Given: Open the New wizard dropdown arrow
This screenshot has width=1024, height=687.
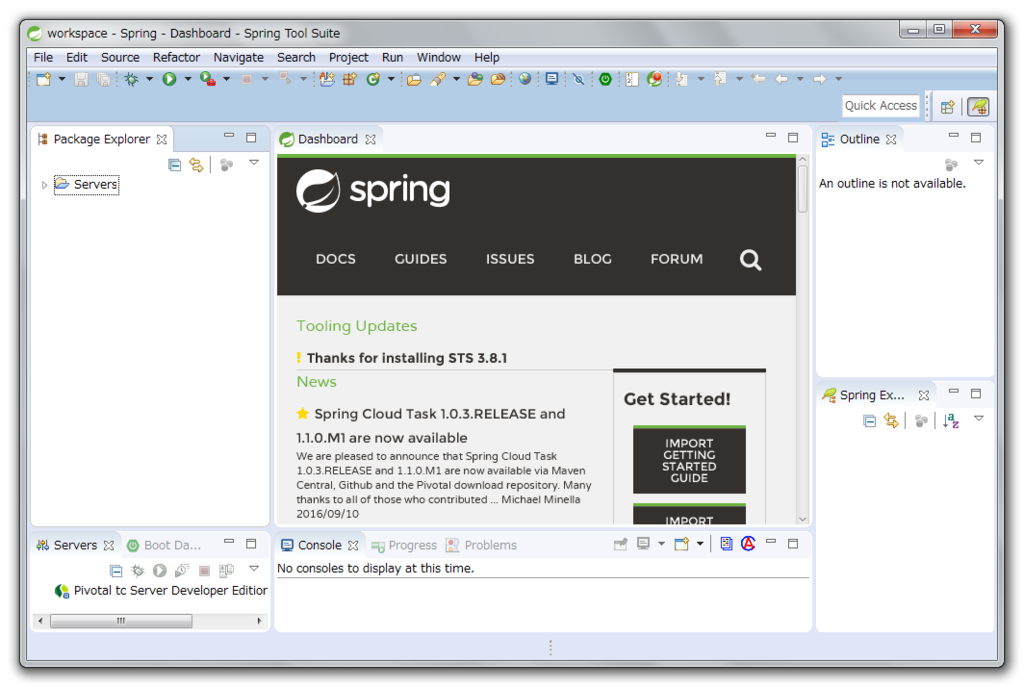Looking at the screenshot, I should [x=62, y=79].
